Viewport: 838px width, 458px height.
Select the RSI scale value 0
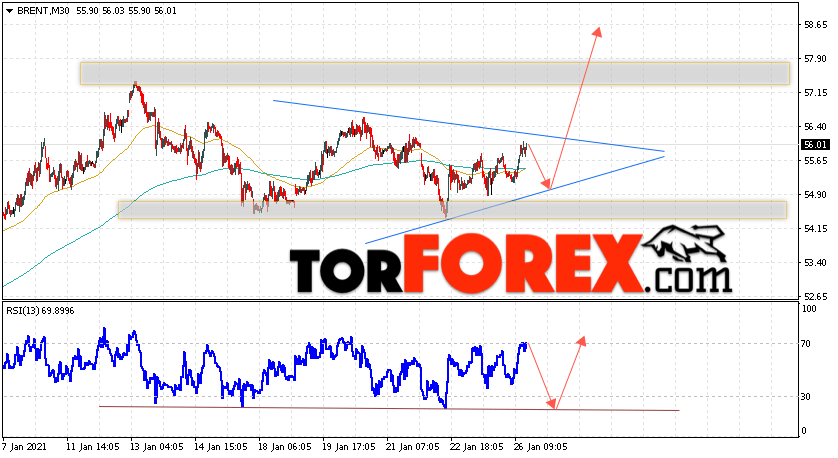(805, 431)
